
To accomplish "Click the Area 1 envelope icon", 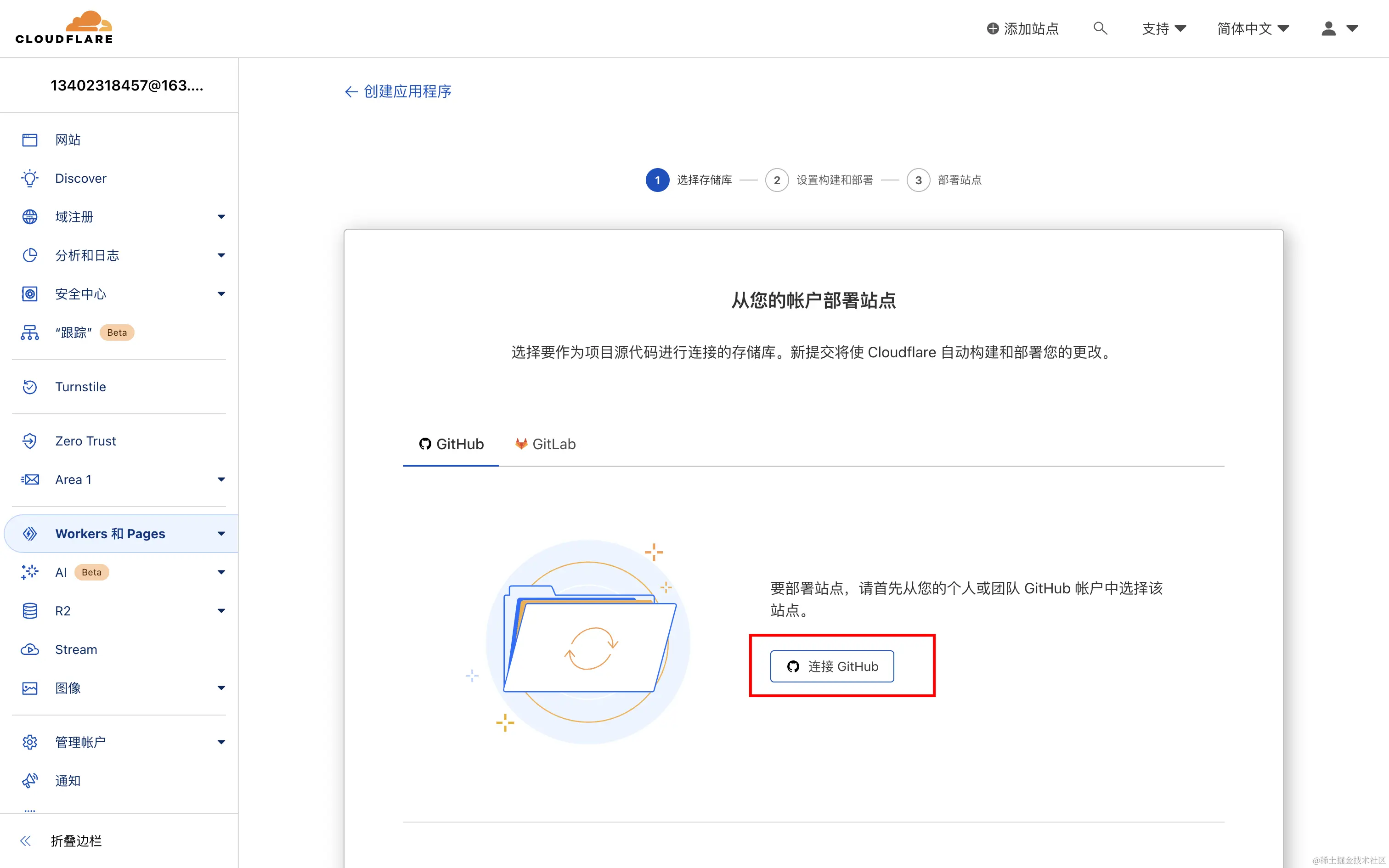I will click(30, 479).
